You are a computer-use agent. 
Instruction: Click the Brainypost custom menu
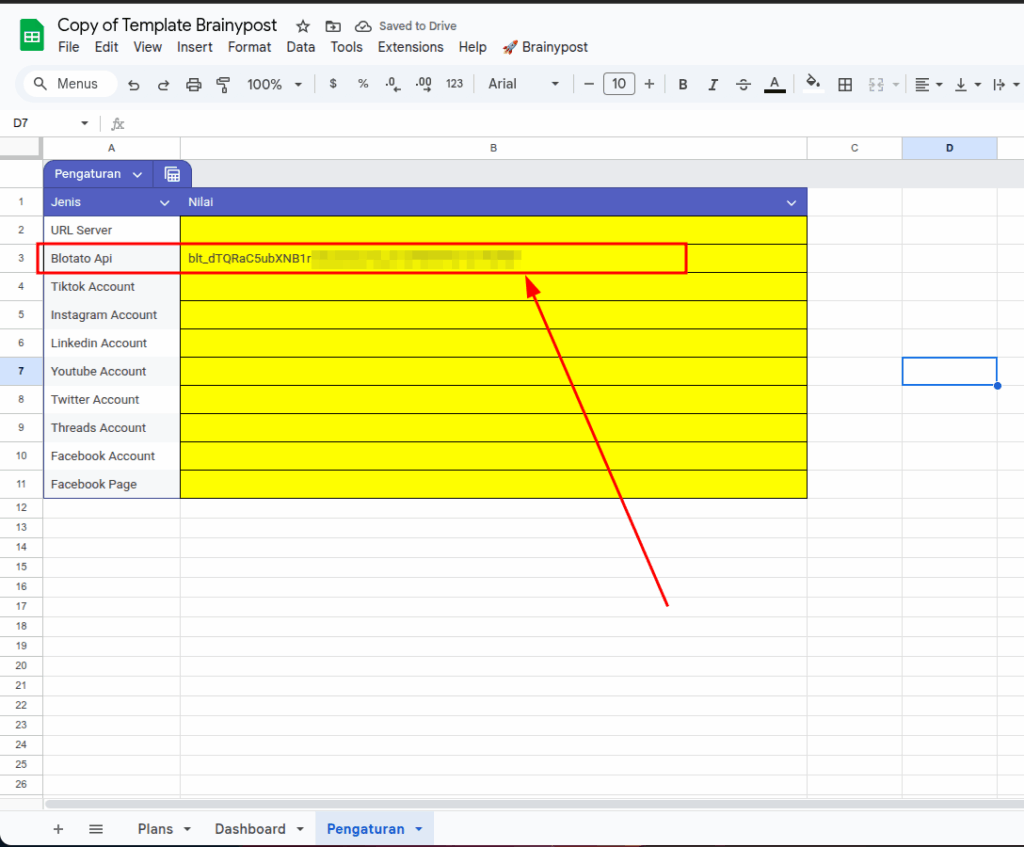(x=545, y=47)
